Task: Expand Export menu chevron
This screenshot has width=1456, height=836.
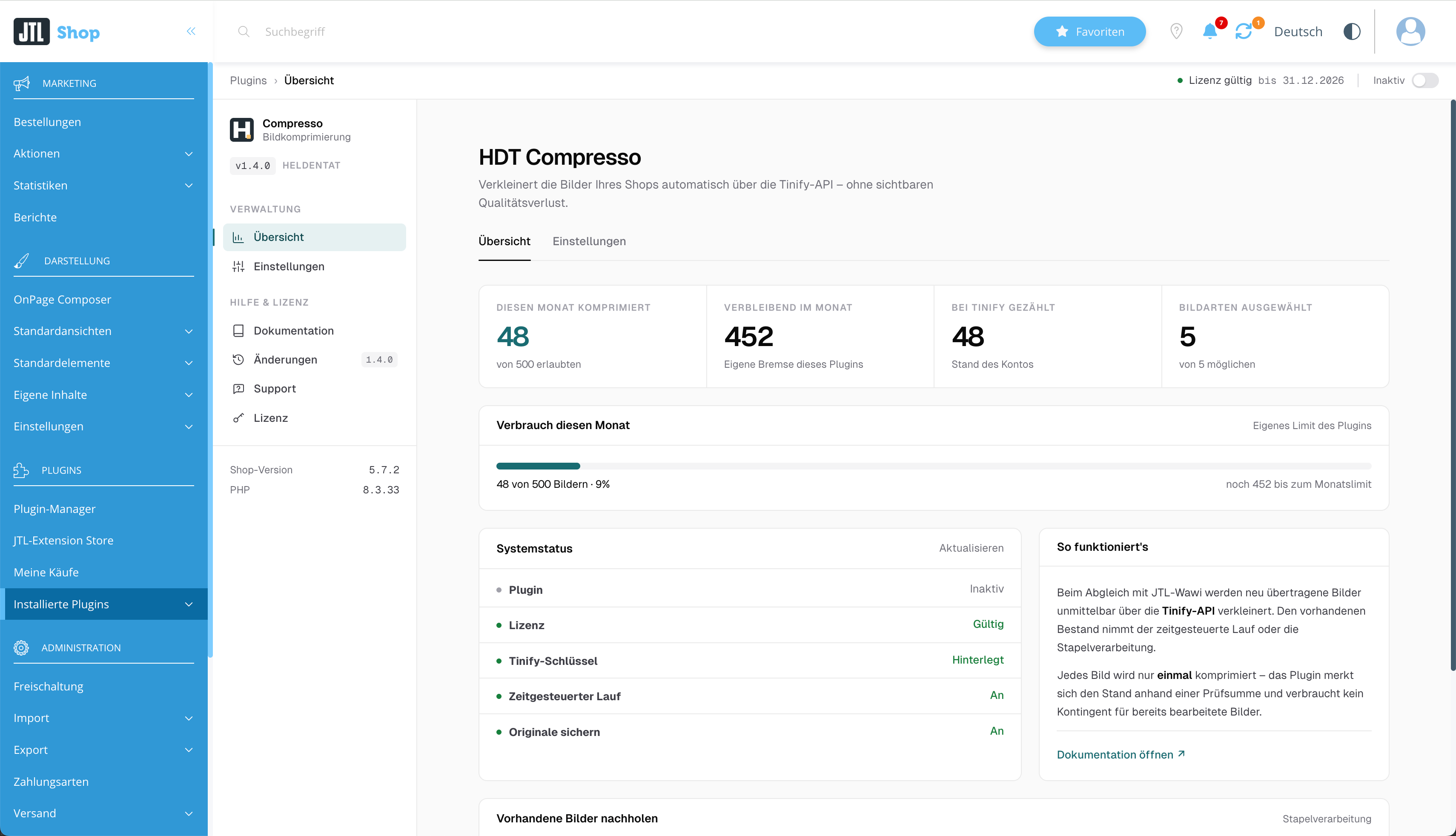Action: coord(189,750)
